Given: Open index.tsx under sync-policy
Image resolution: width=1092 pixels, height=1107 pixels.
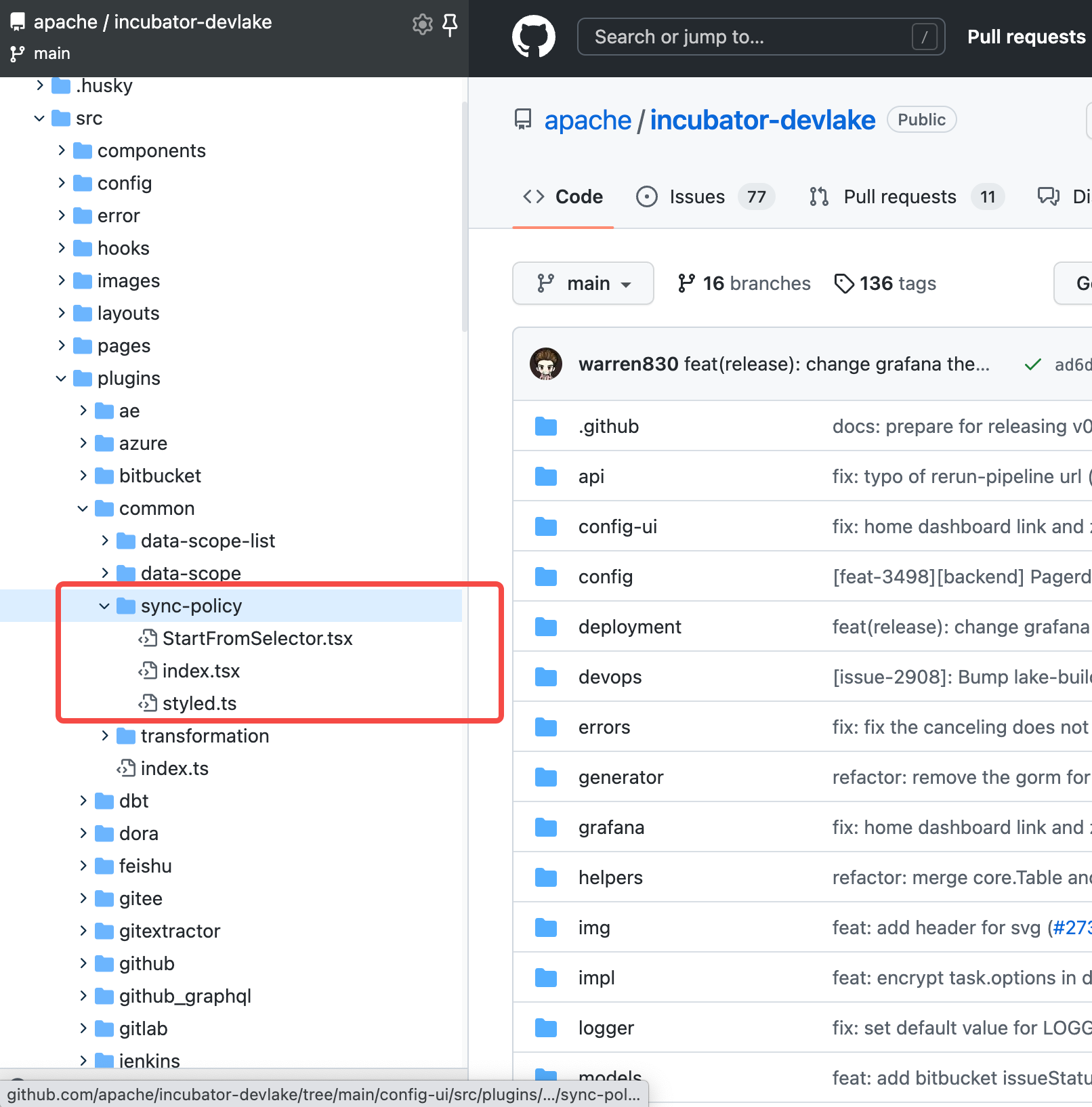Looking at the screenshot, I should click(201, 671).
